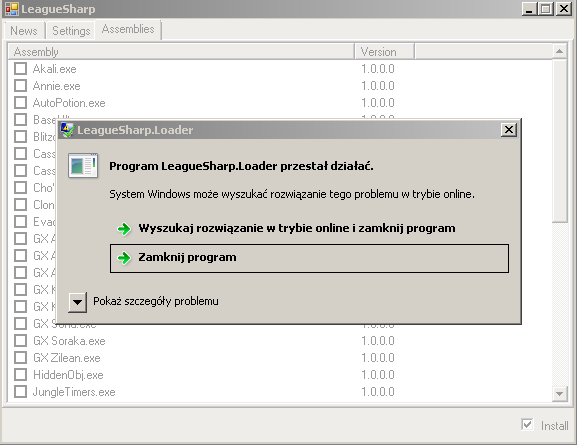Open the Settings tab
577x445 pixels.
pos(71,31)
